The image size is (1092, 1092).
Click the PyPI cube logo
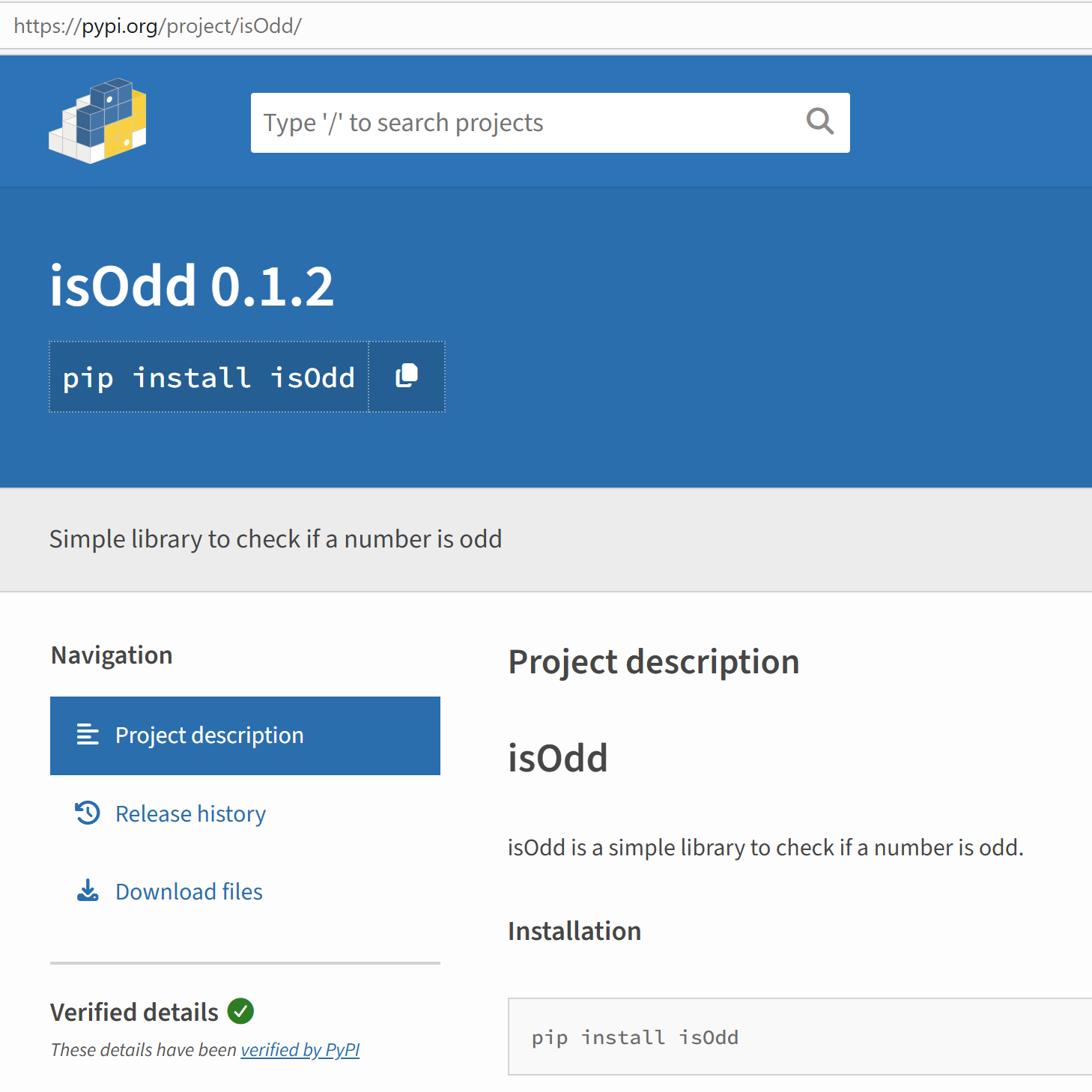[x=97, y=121]
